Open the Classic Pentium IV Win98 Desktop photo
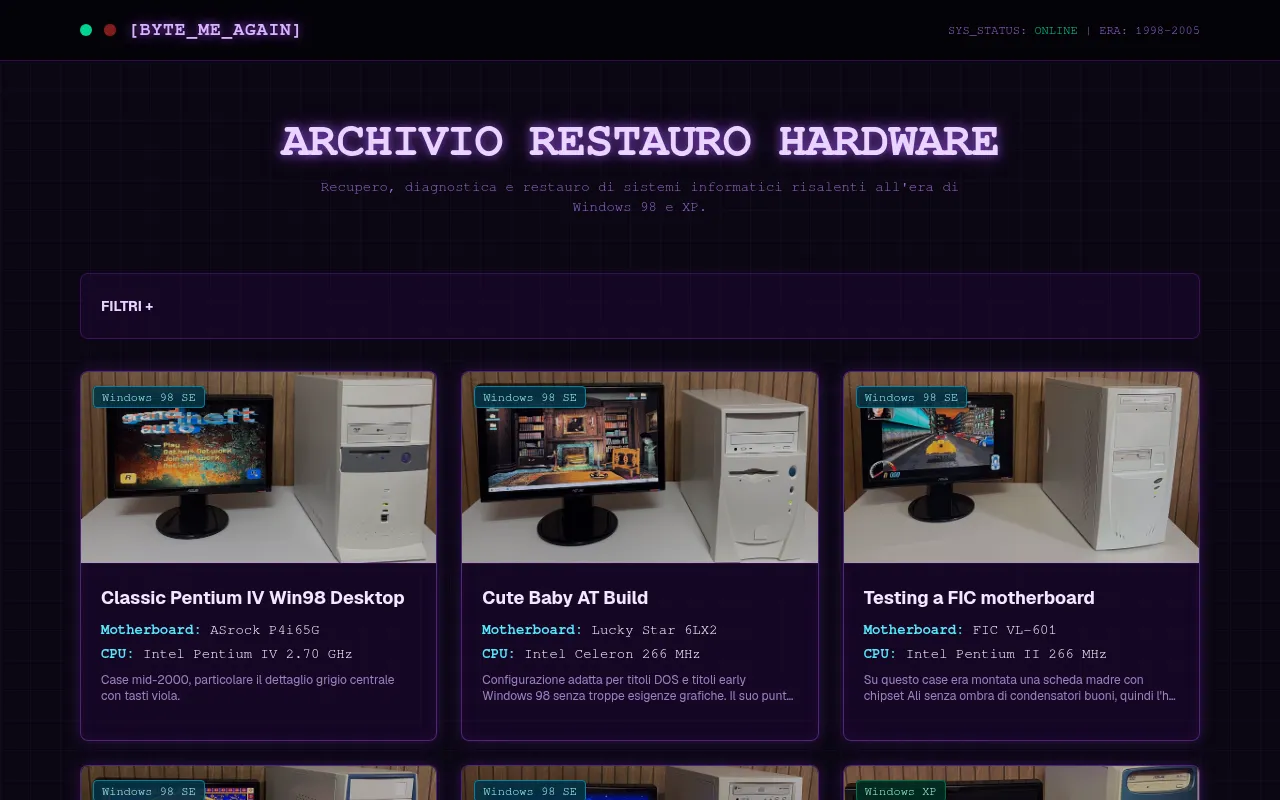Image resolution: width=1280 pixels, height=800 pixels. click(x=258, y=468)
